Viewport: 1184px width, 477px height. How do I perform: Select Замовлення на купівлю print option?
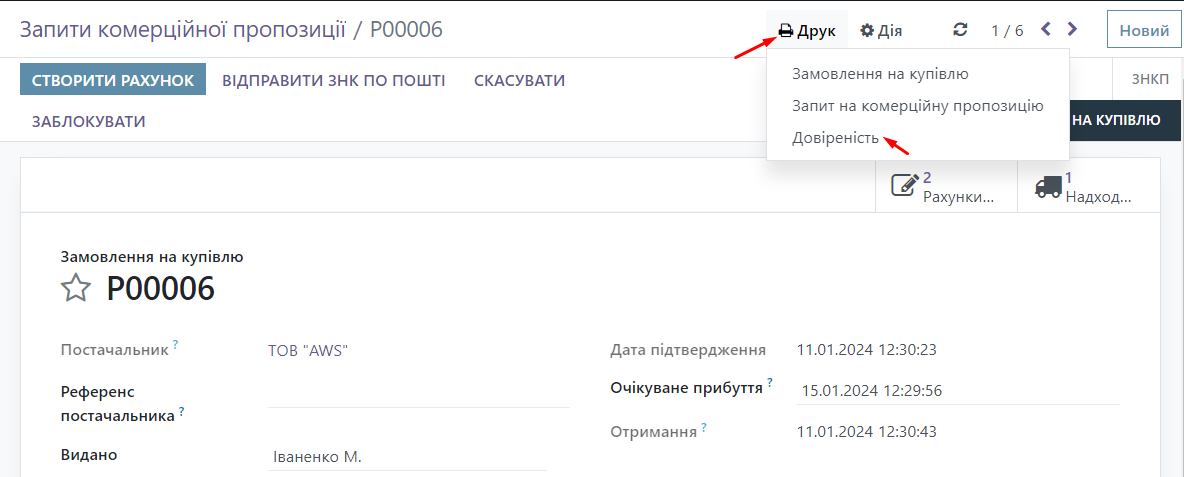[x=880, y=74]
